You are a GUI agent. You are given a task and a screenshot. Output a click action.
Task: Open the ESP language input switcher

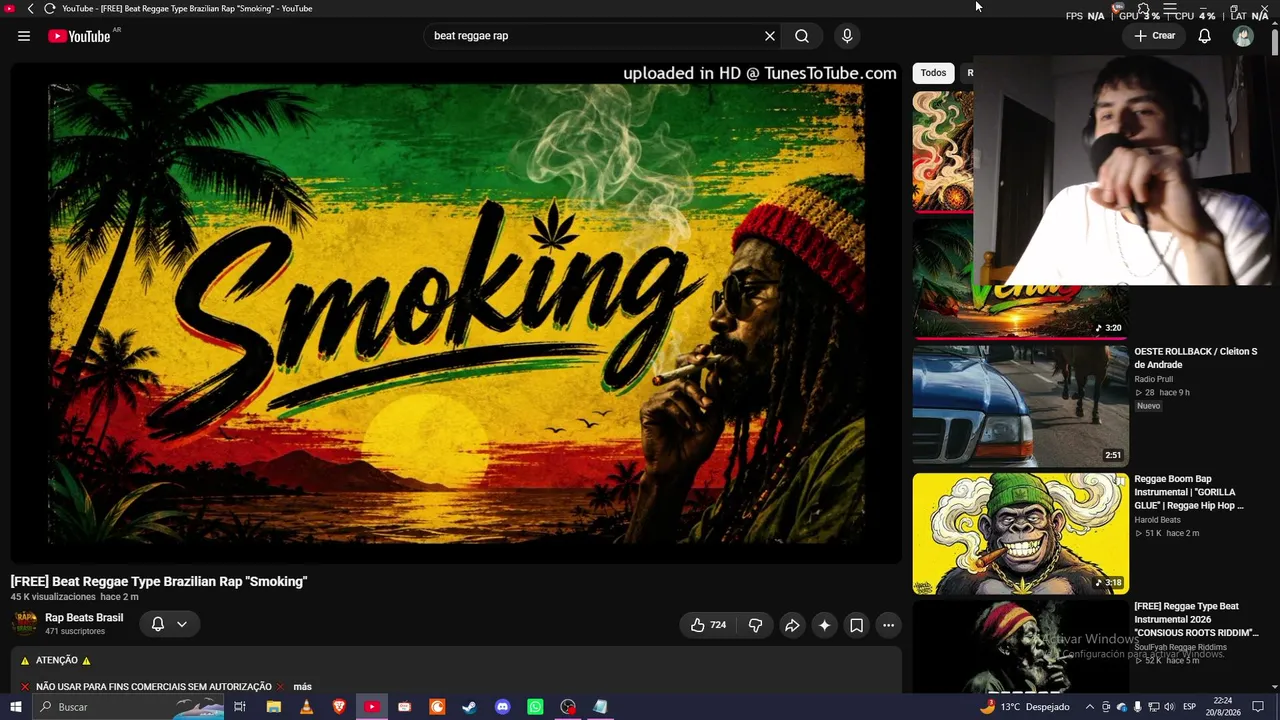tap(1190, 707)
